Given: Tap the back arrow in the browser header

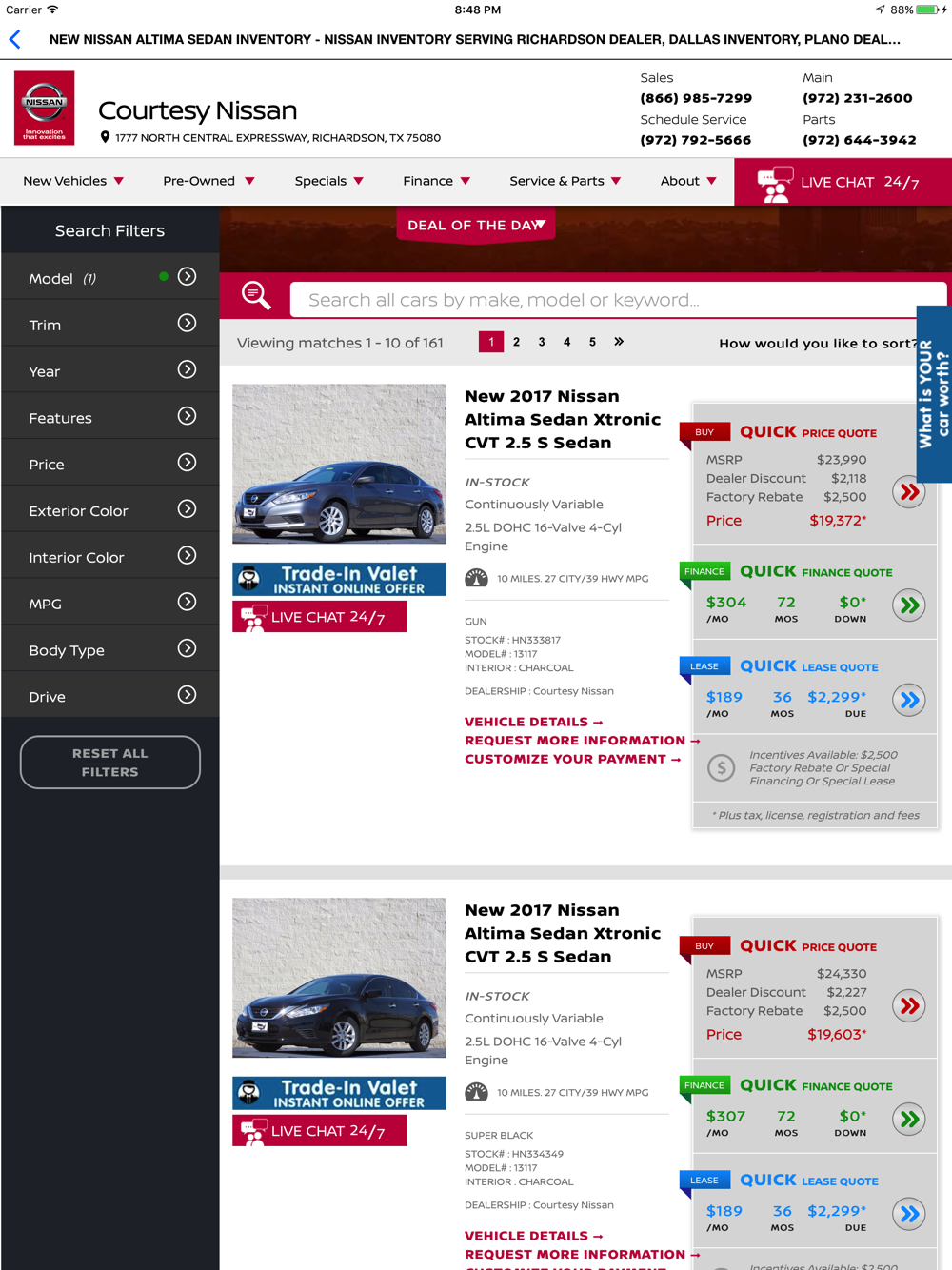Looking at the screenshot, I should 15,39.
